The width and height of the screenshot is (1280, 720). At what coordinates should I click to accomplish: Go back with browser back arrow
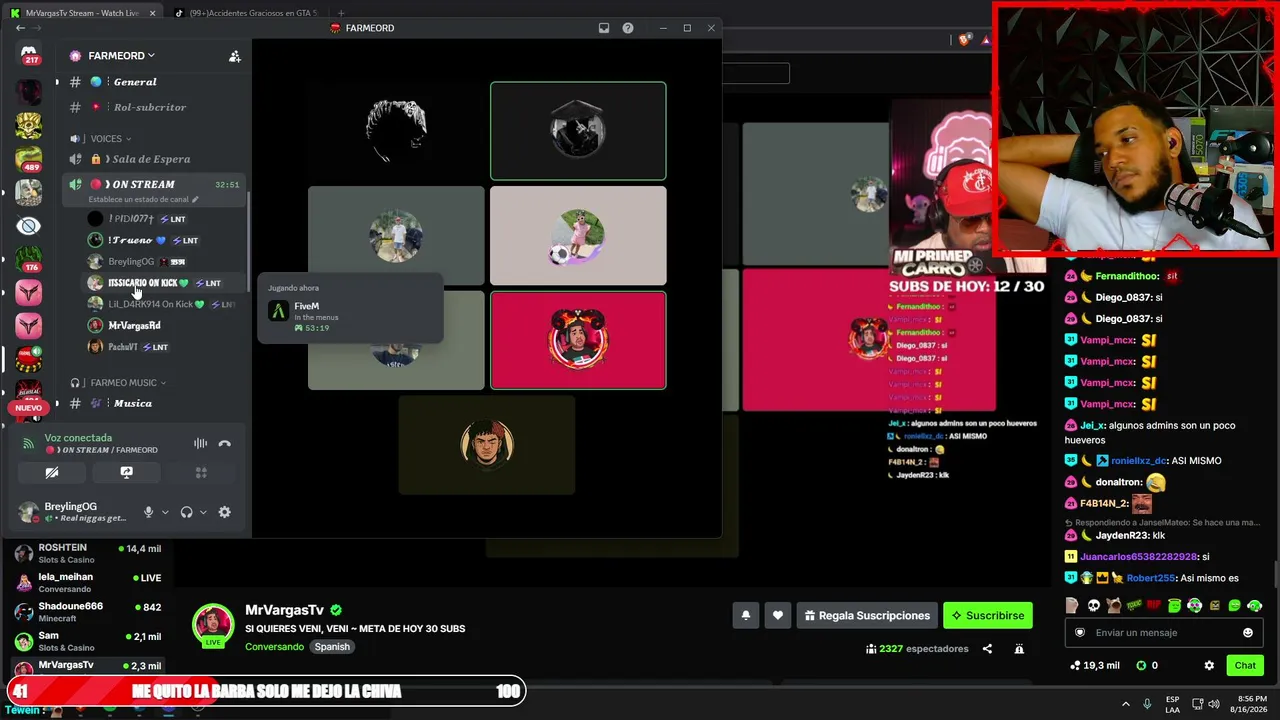point(20,28)
